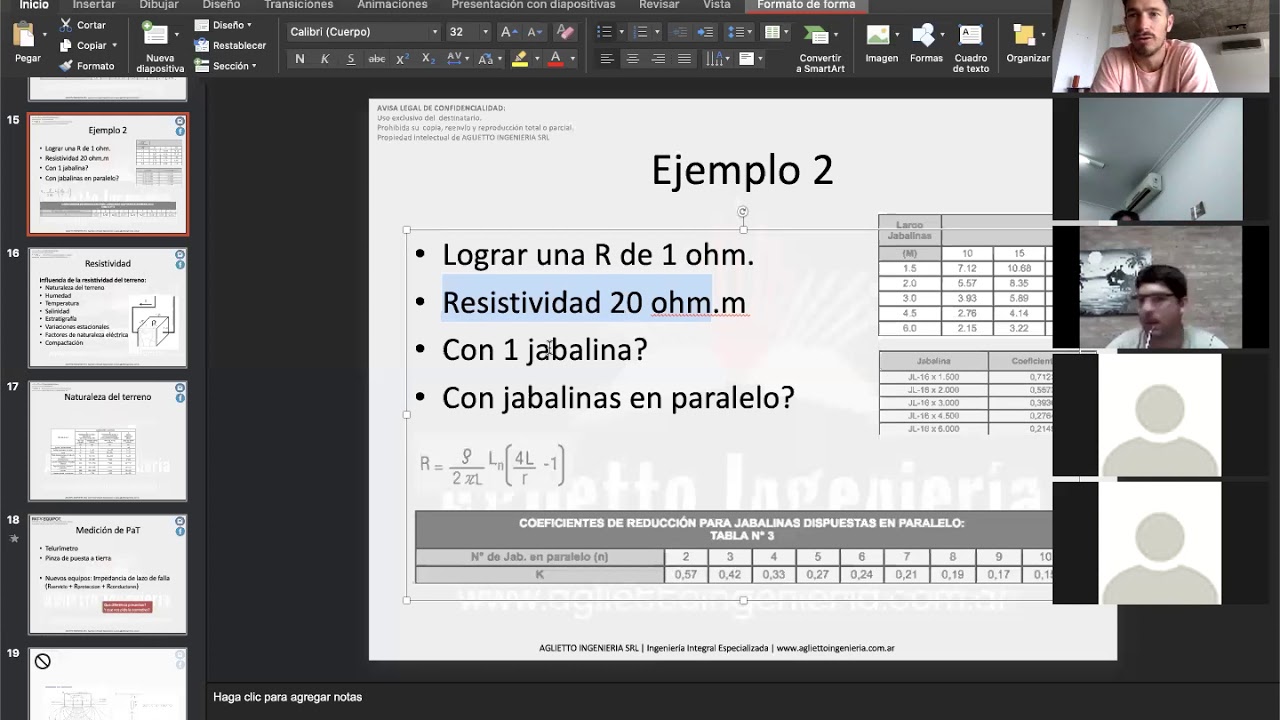1280x720 pixels.
Task: Align text right
Action: pos(659,59)
